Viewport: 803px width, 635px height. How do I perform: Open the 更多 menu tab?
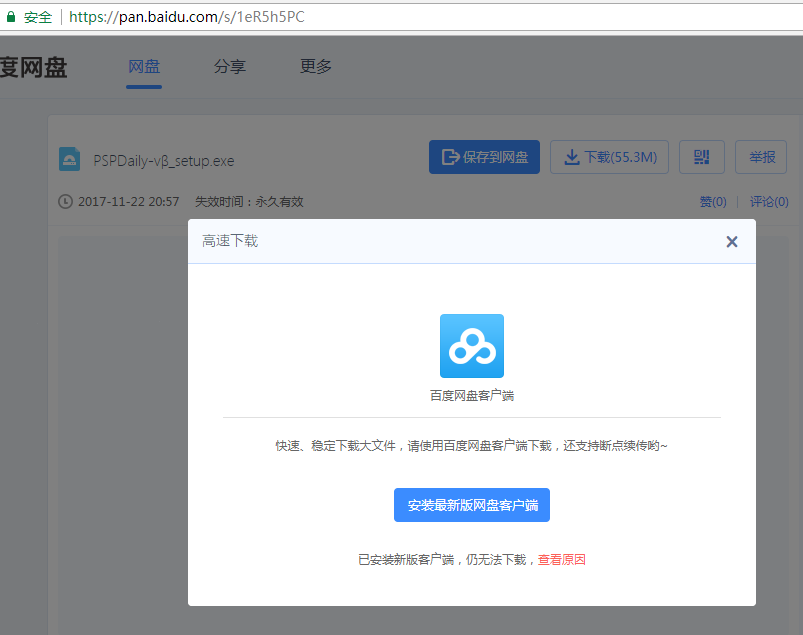pyautogui.click(x=316, y=67)
